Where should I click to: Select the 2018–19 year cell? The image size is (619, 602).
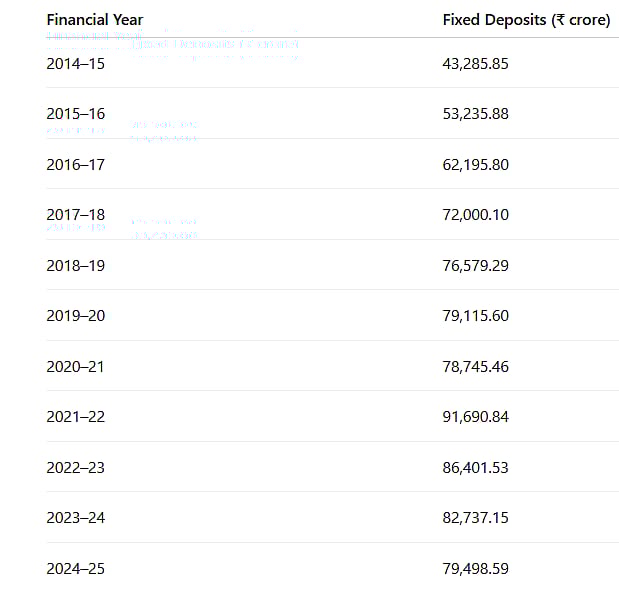75,265
